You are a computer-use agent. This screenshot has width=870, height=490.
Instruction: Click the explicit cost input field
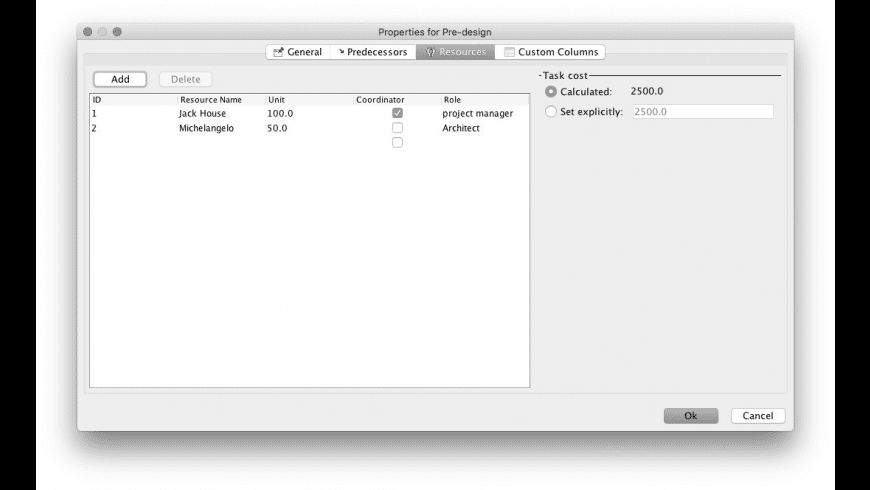click(703, 112)
